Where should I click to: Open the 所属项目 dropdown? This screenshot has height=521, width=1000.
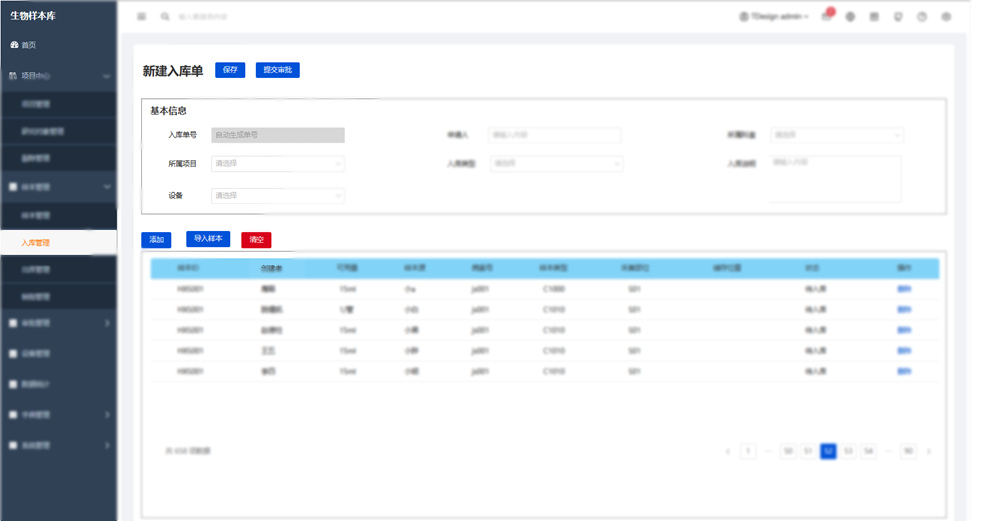[x=278, y=163]
